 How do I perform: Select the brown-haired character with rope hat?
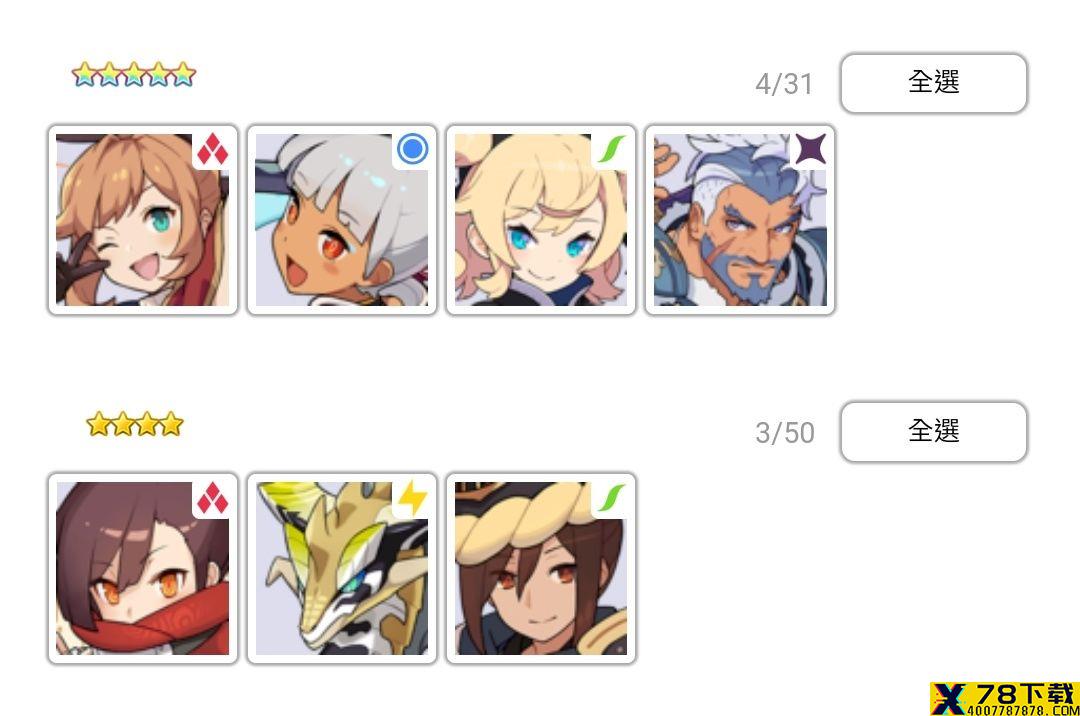(x=541, y=568)
